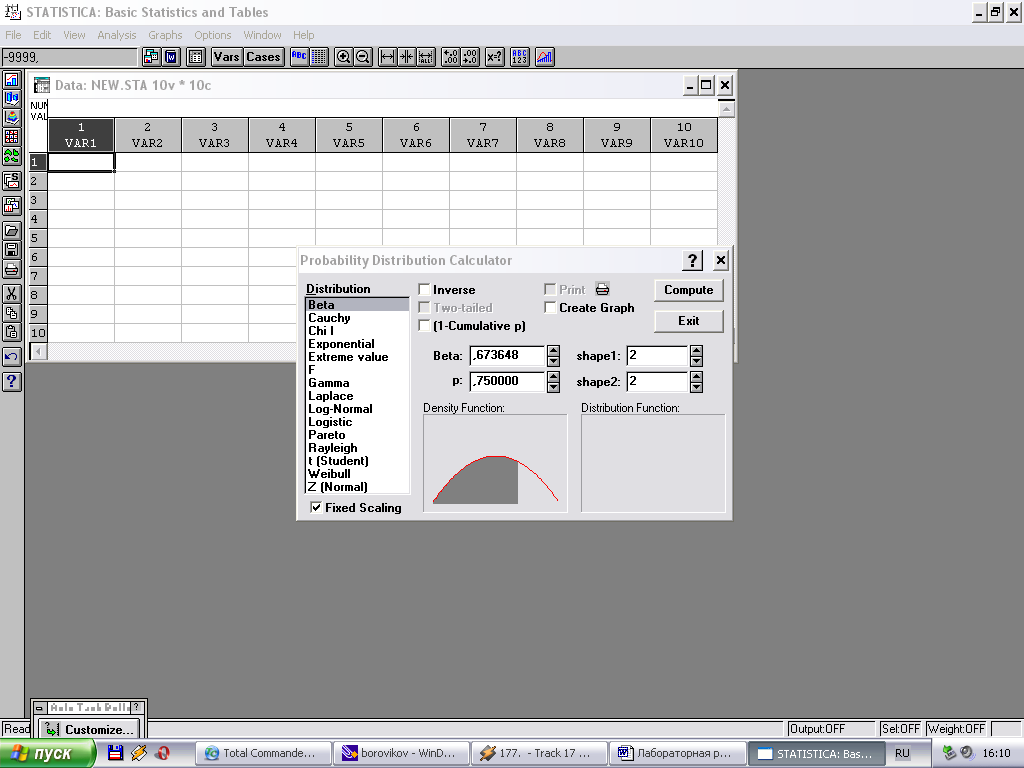Open the Window menu
This screenshot has width=1024, height=768.
[263, 35]
